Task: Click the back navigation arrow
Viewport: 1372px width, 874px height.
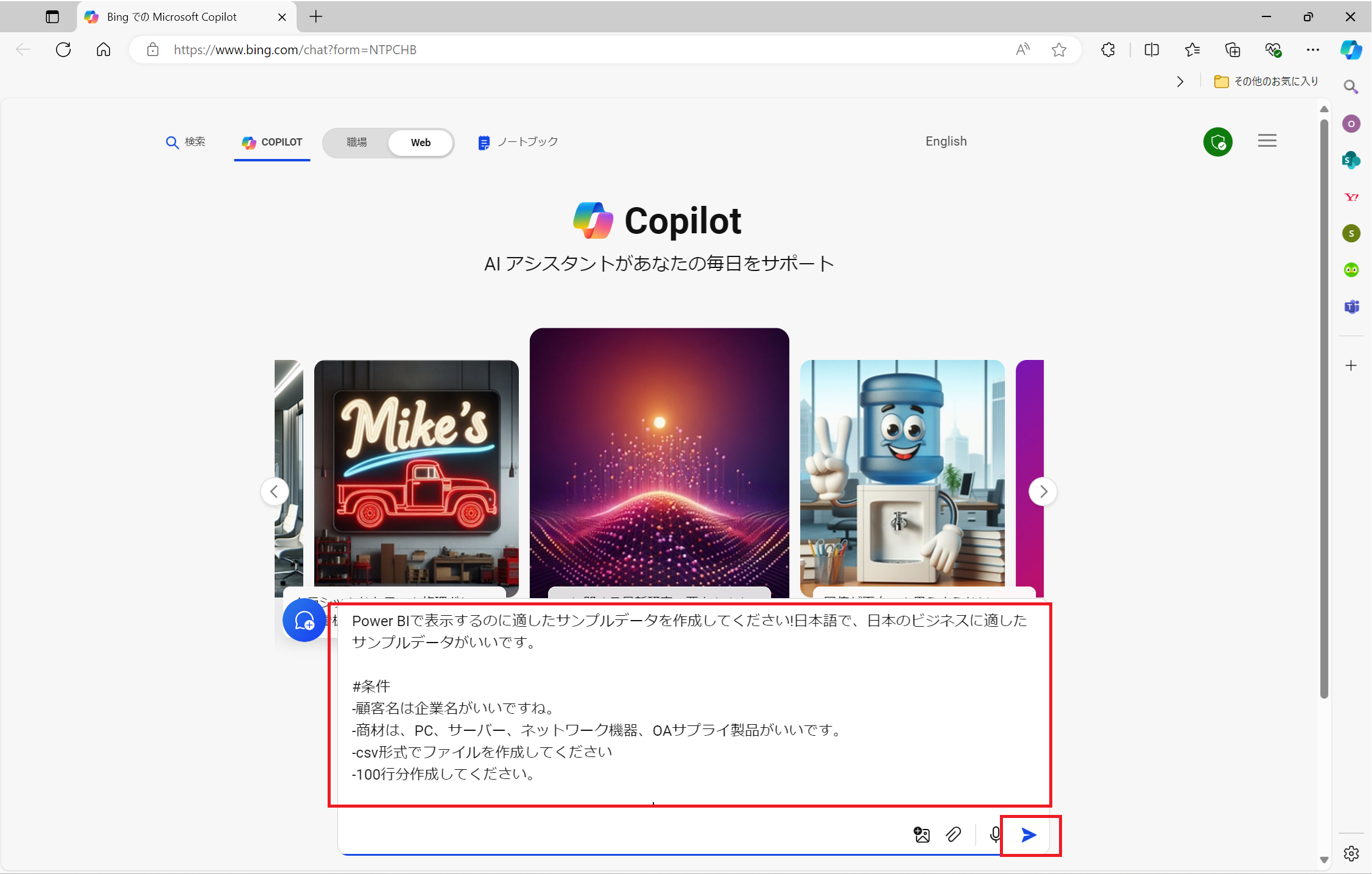Action: [x=23, y=49]
